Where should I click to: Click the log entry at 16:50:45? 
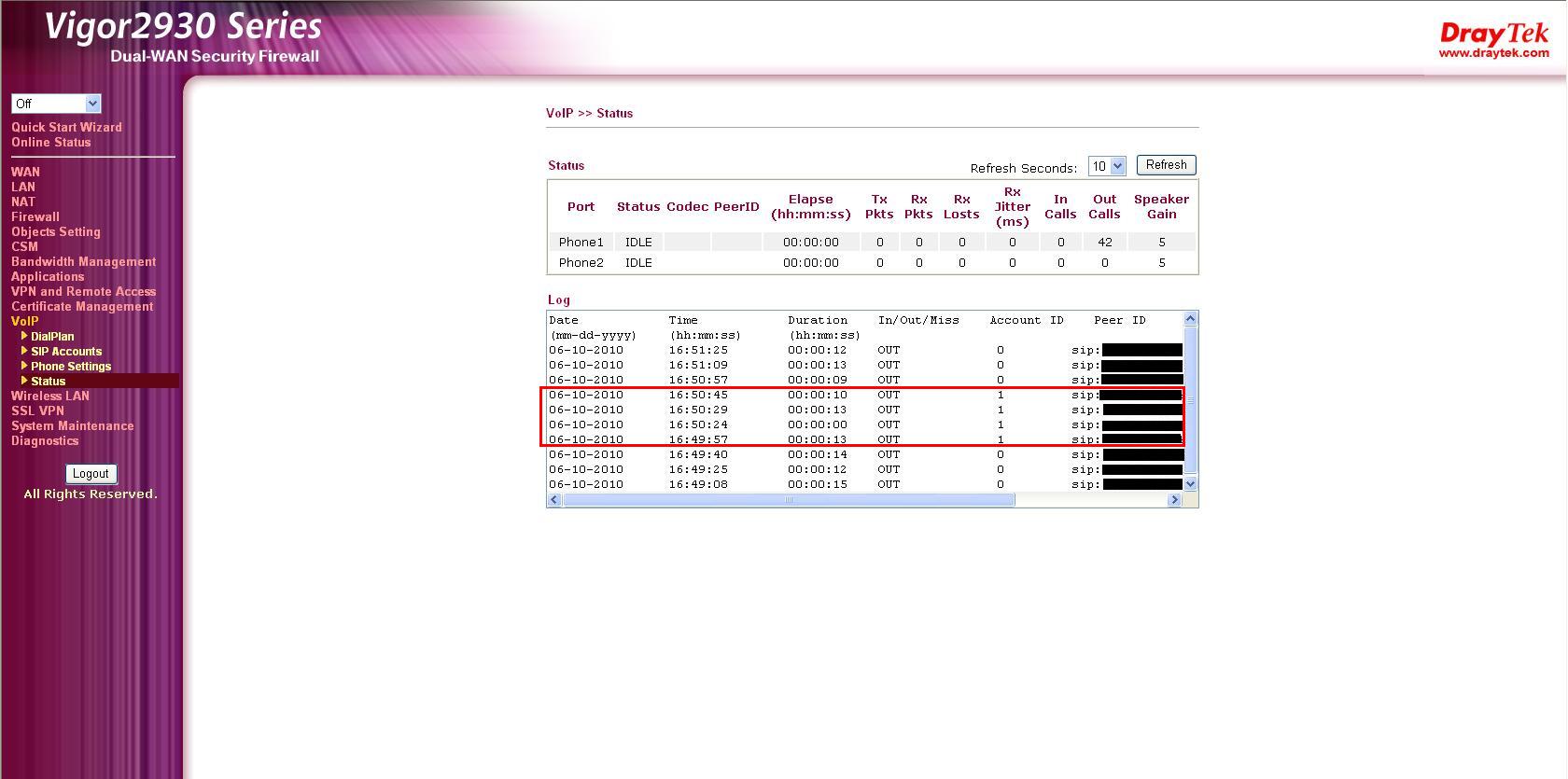(865, 395)
